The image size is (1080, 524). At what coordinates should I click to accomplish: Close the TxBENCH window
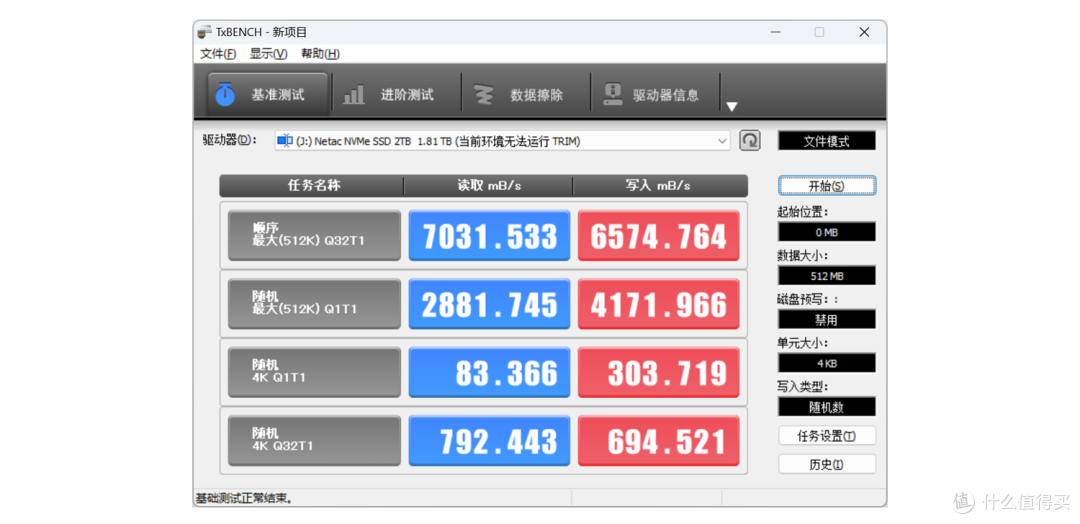click(864, 32)
